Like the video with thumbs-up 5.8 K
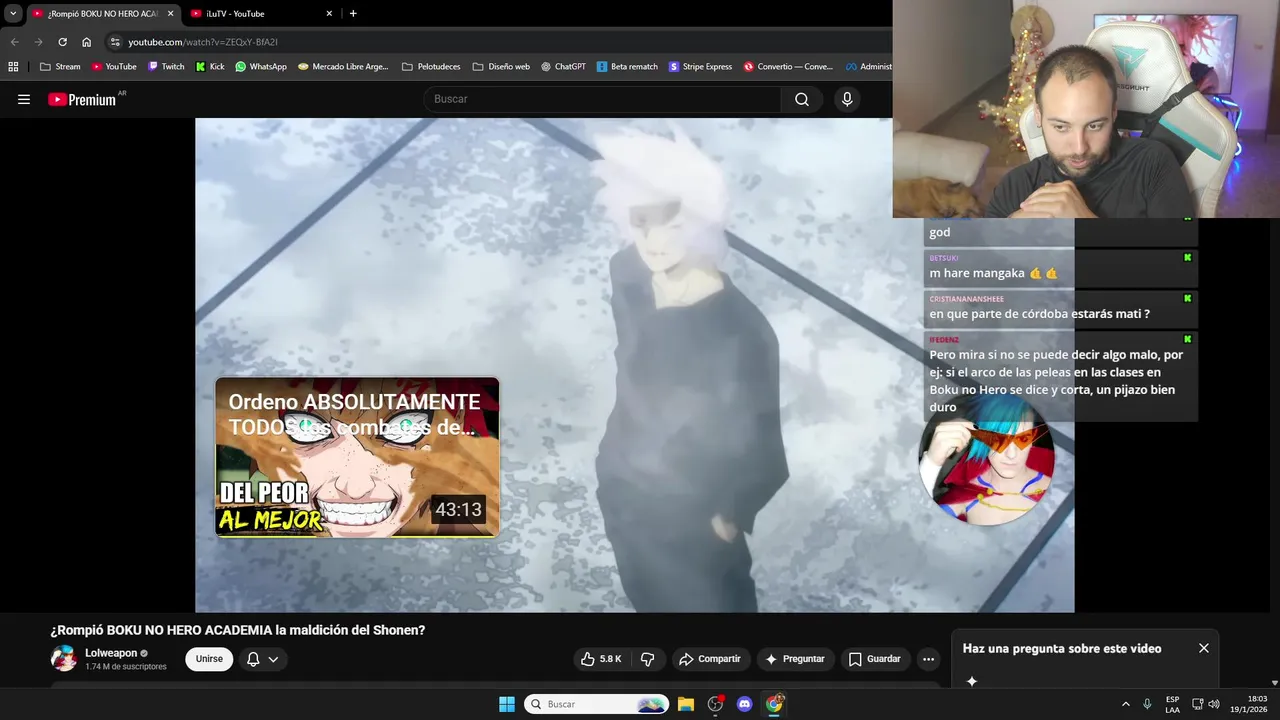The height and width of the screenshot is (720, 1280). click(x=601, y=659)
